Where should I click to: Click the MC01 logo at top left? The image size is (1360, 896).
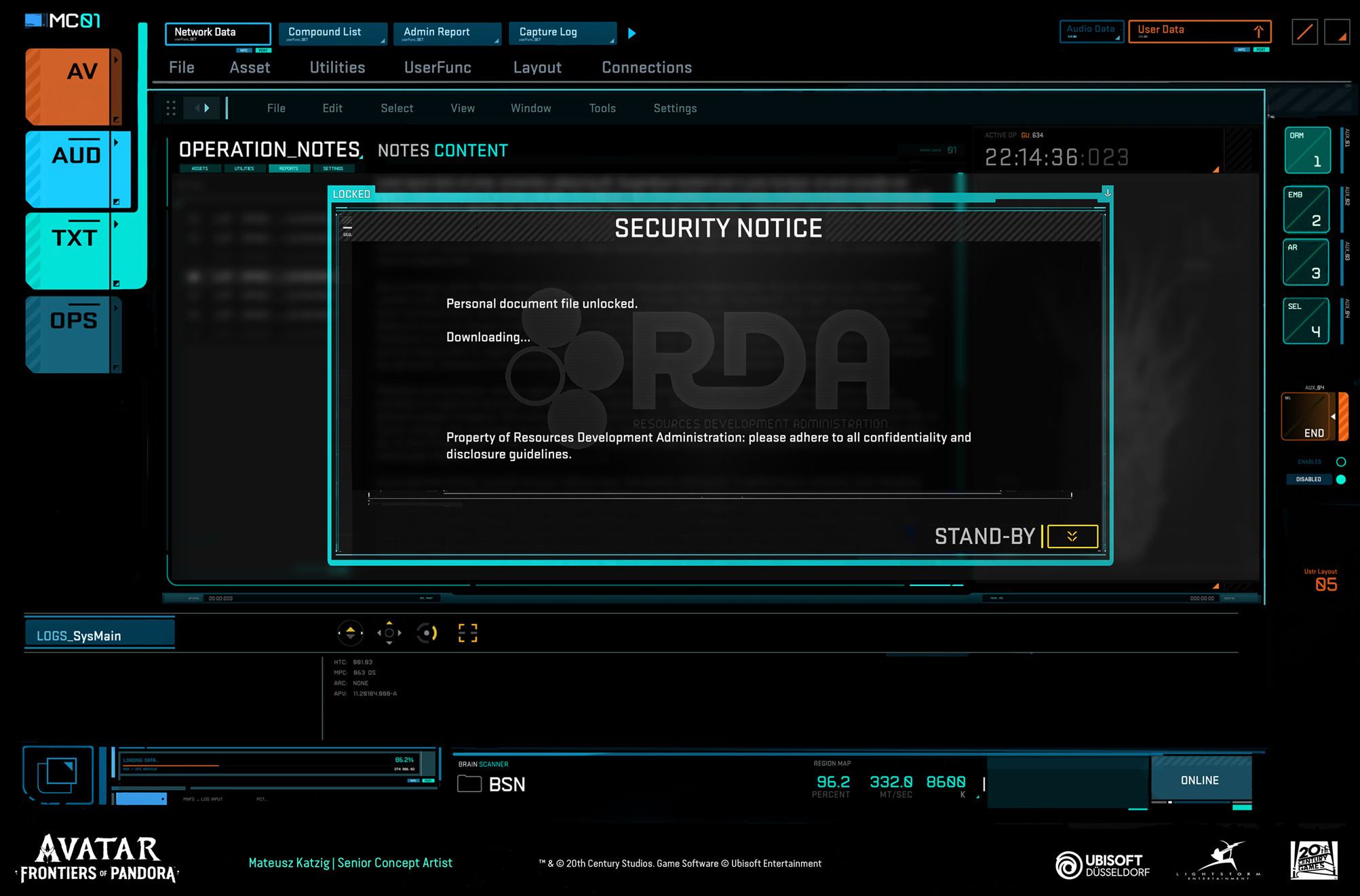[62, 21]
